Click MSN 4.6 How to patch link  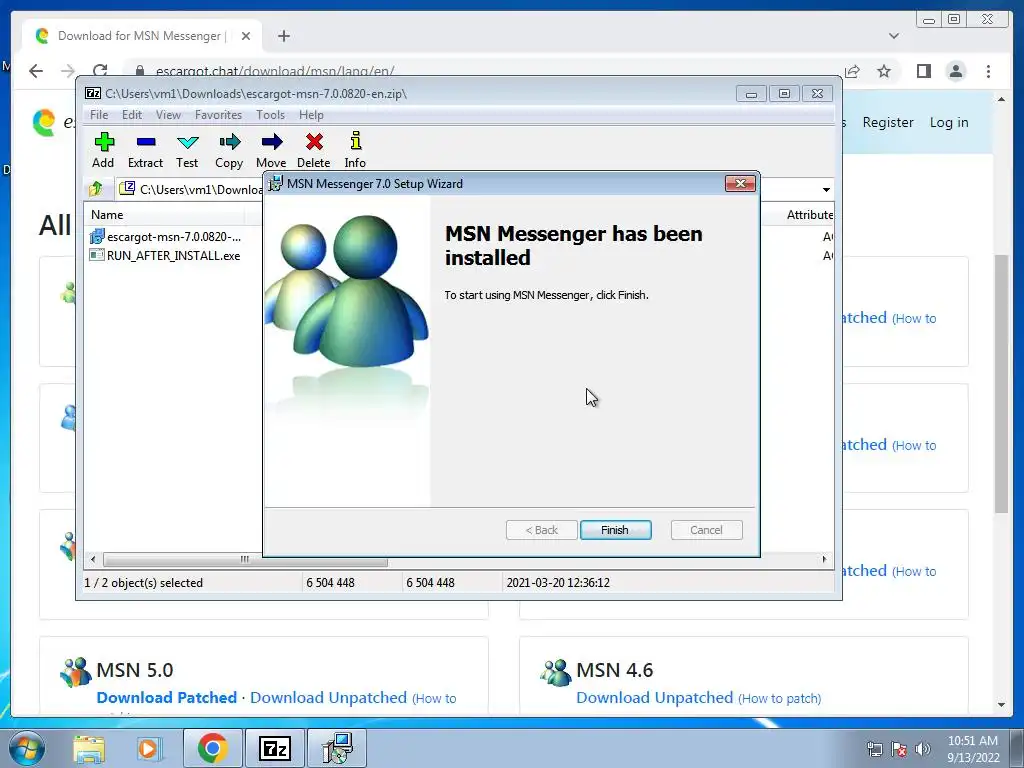[780, 698]
